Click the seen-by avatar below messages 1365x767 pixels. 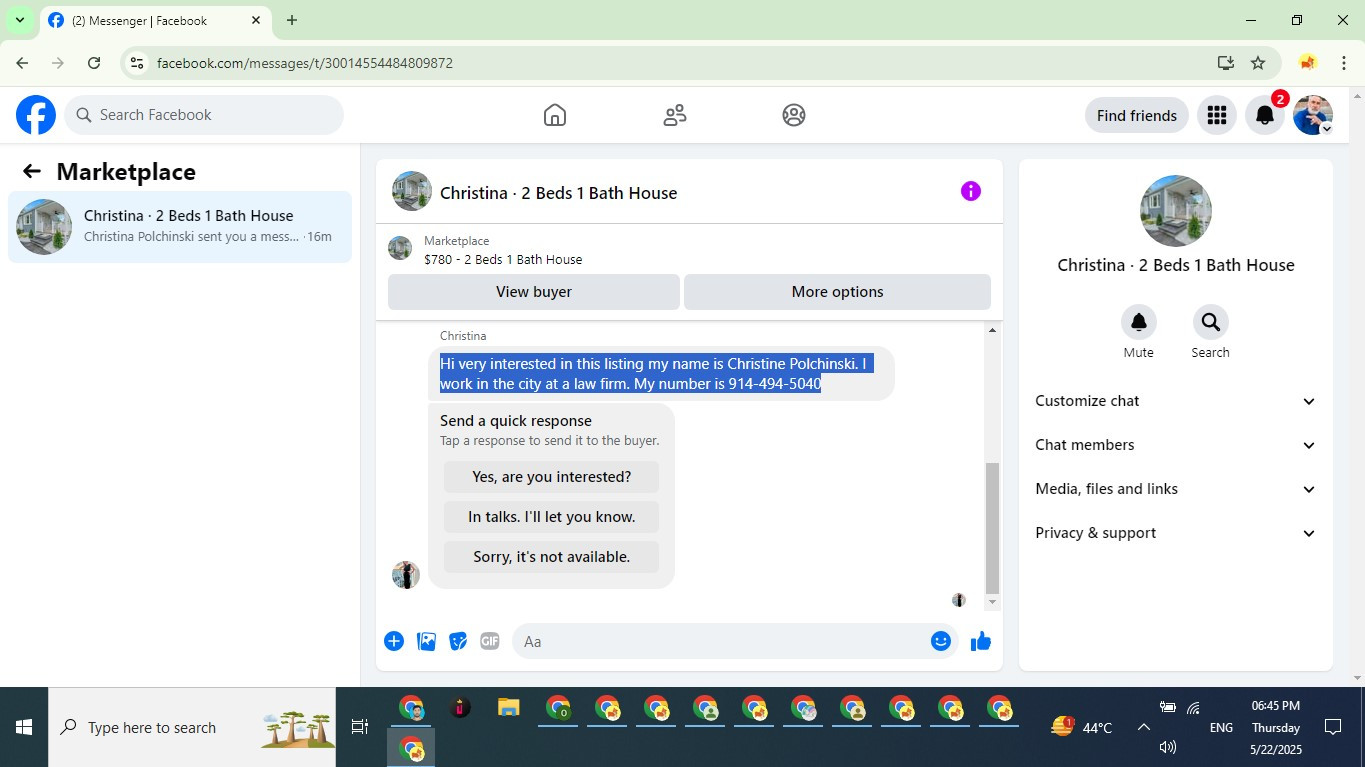[x=958, y=600]
